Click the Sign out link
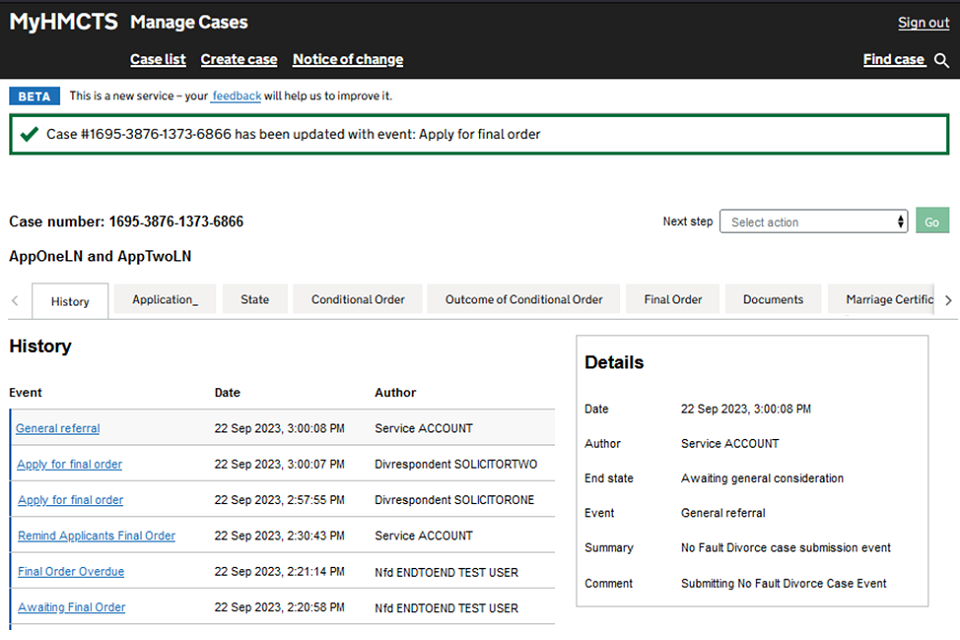Screen dimensions: 960x640 [923, 23]
